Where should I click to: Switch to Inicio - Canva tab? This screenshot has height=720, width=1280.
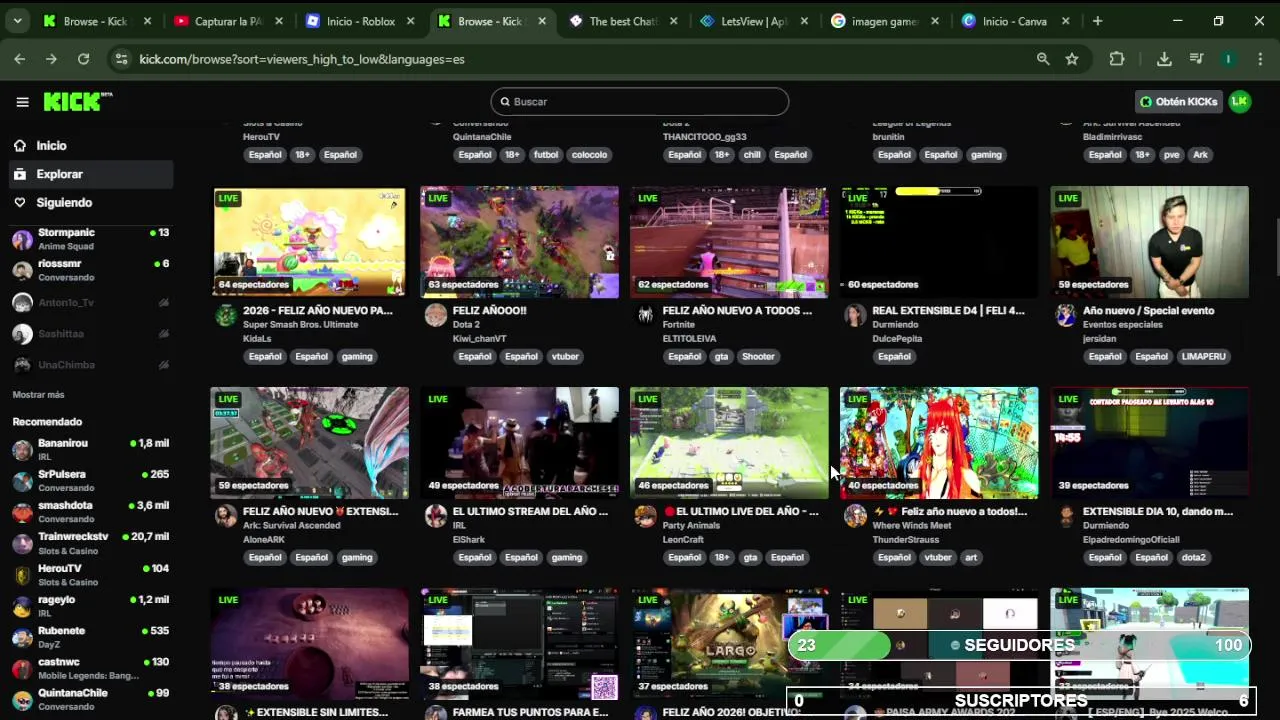1014,21
